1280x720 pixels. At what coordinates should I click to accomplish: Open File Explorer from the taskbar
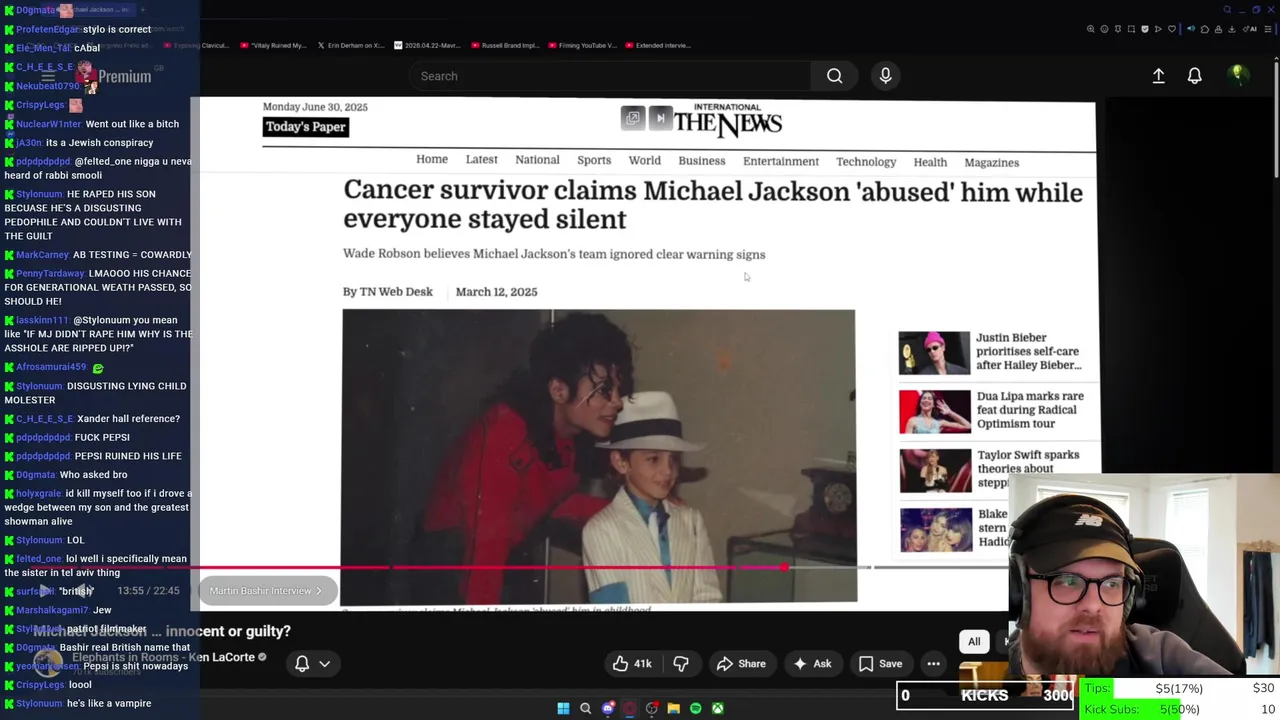point(673,708)
